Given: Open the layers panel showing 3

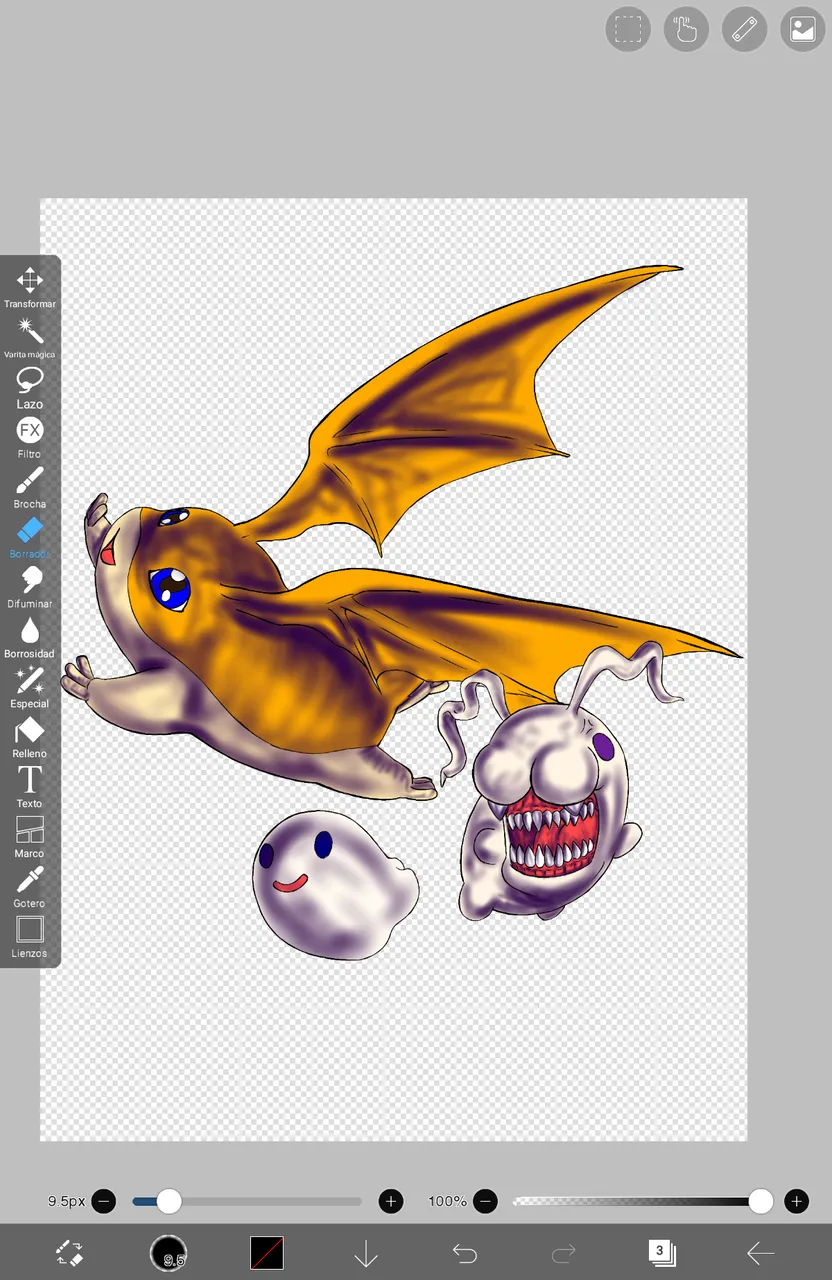Looking at the screenshot, I should click(661, 1252).
